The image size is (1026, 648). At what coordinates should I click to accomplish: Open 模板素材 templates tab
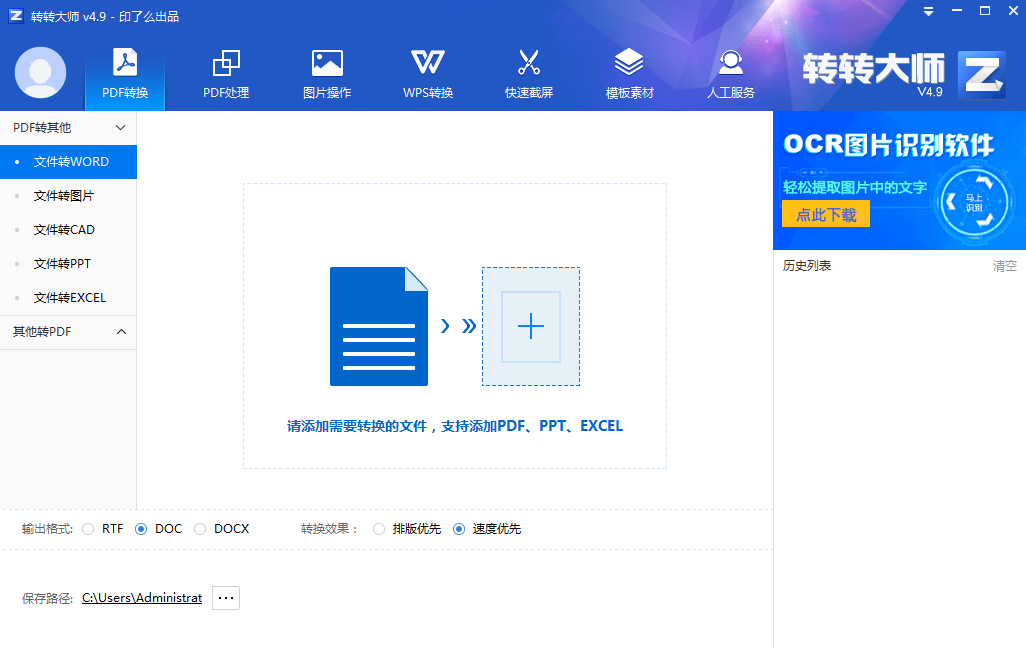(629, 73)
